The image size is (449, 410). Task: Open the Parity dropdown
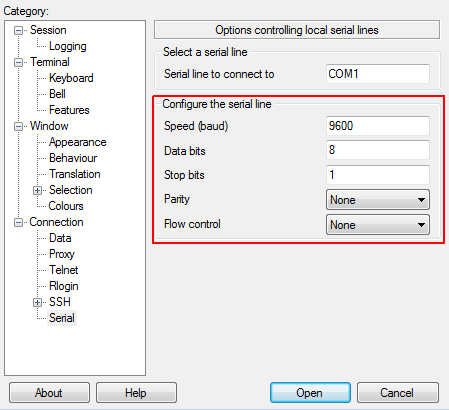[378, 200]
